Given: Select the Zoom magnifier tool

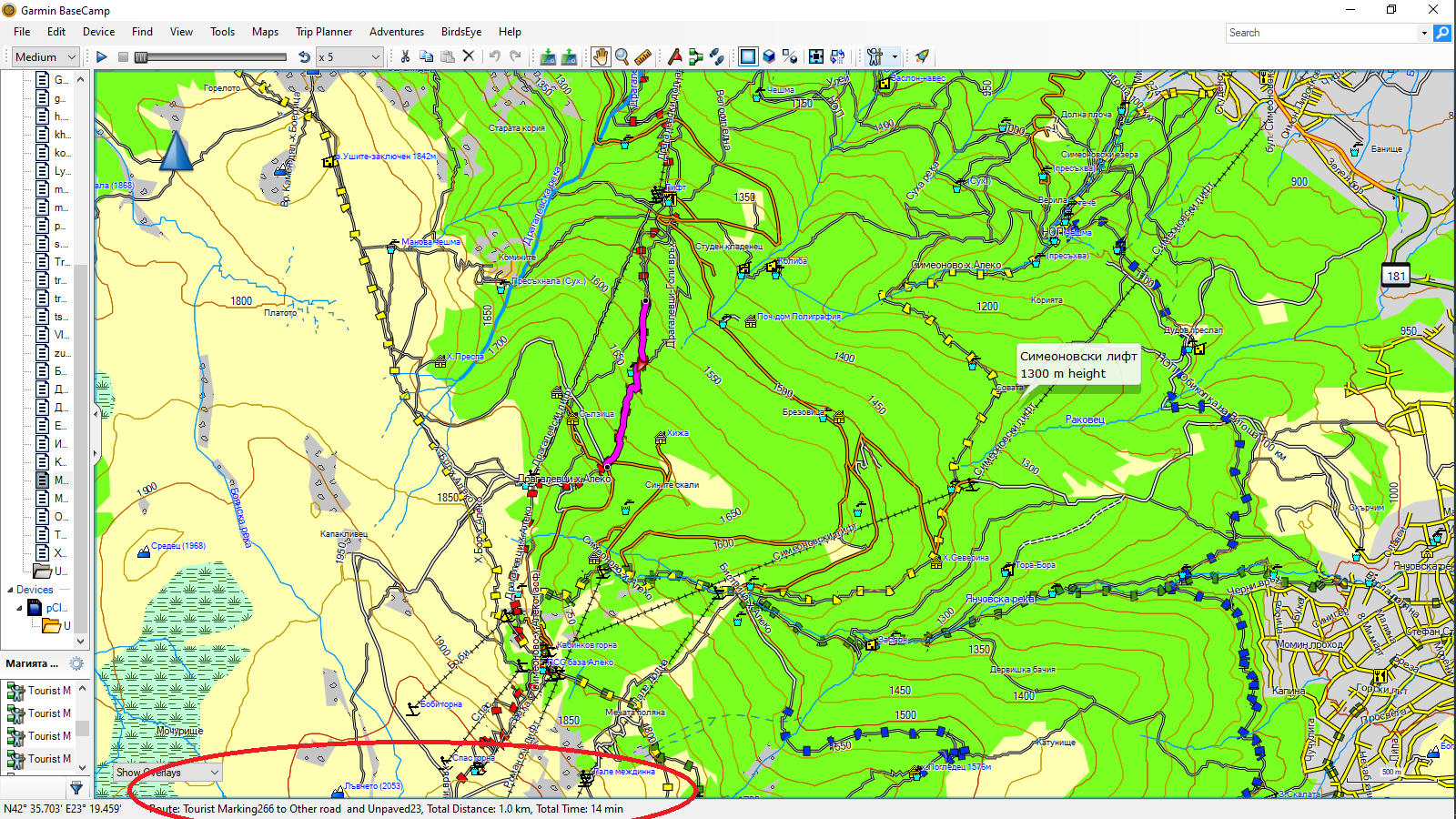Looking at the screenshot, I should point(622,56).
